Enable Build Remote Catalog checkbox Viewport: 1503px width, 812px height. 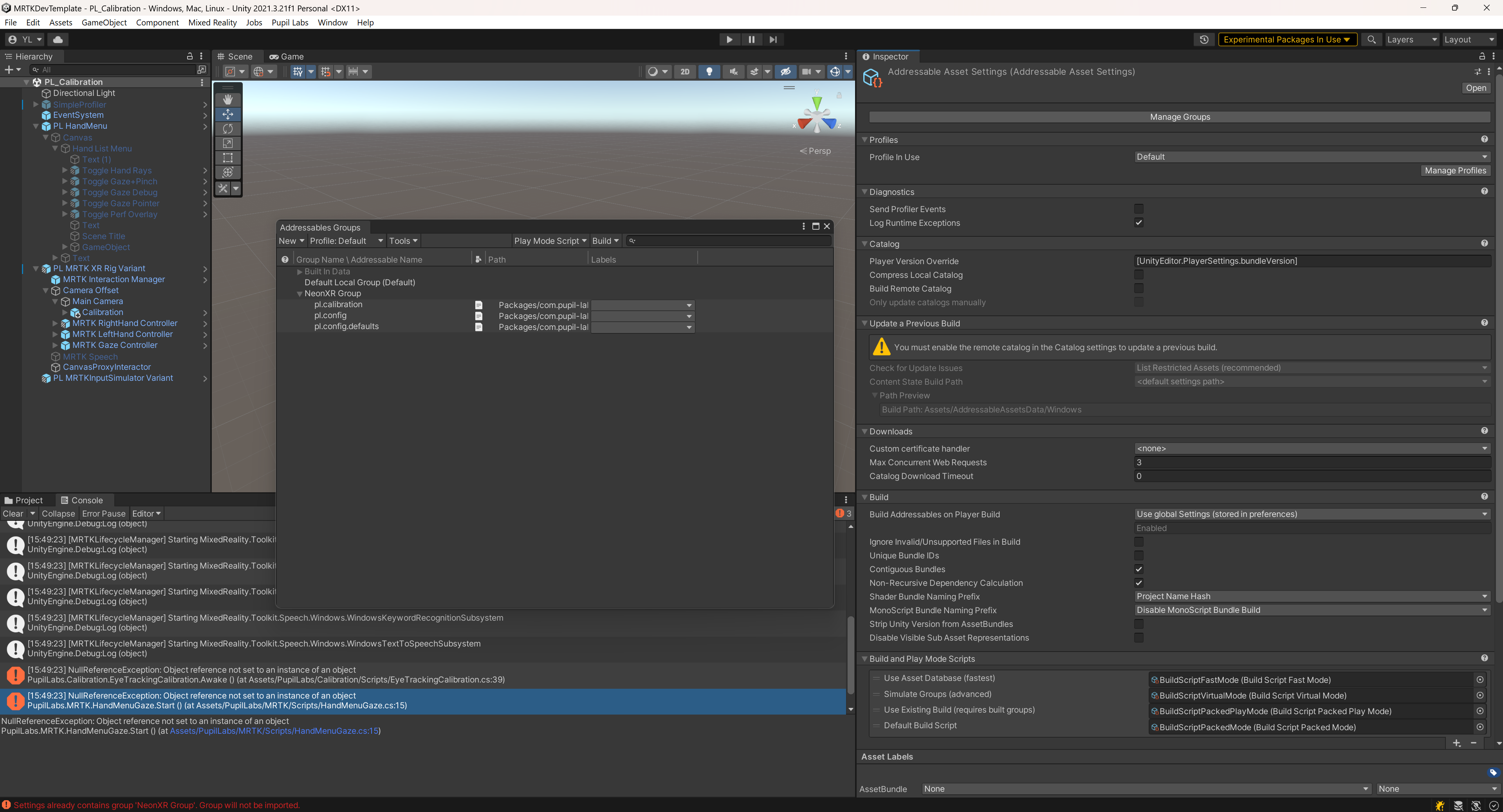point(1139,288)
